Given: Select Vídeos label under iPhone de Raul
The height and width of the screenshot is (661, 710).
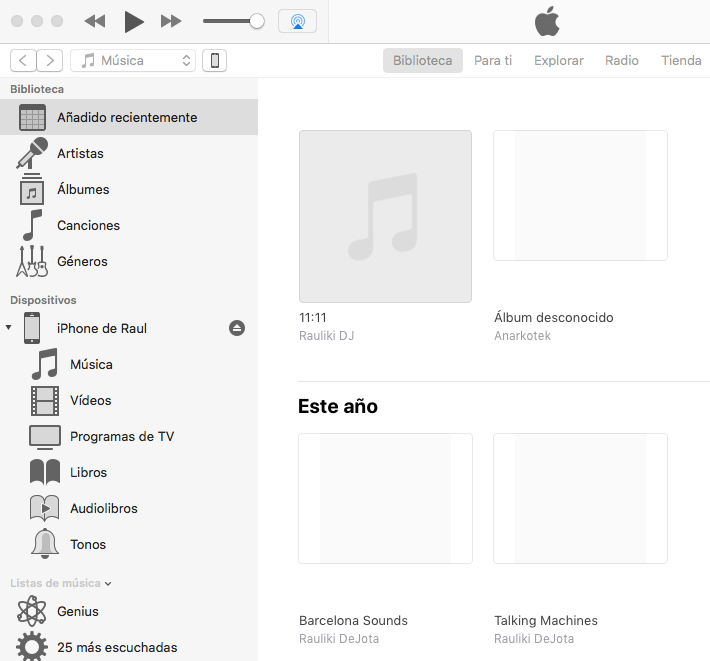Looking at the screenshot, I should point(91,400).
